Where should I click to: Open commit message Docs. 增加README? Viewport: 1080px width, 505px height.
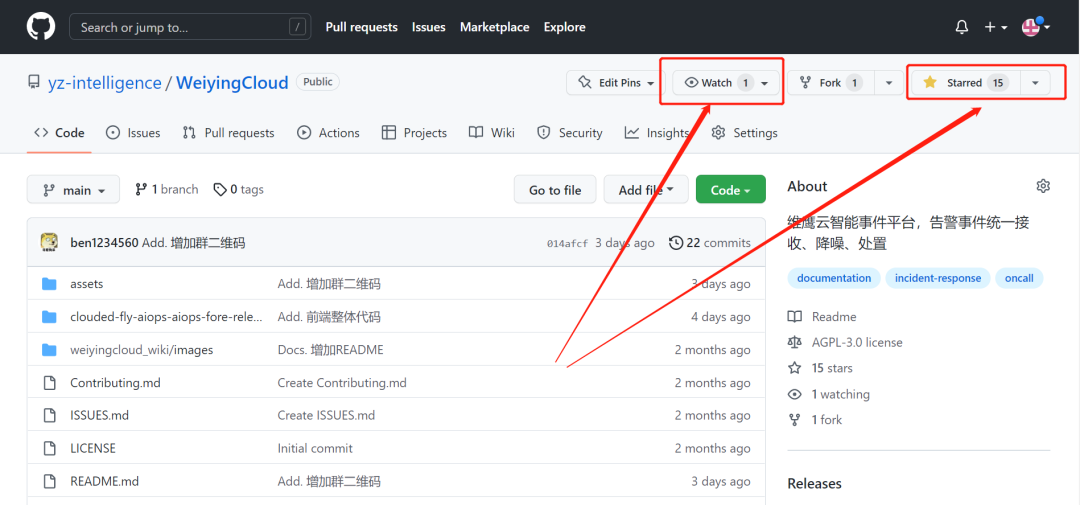click(x=331, y=350)
